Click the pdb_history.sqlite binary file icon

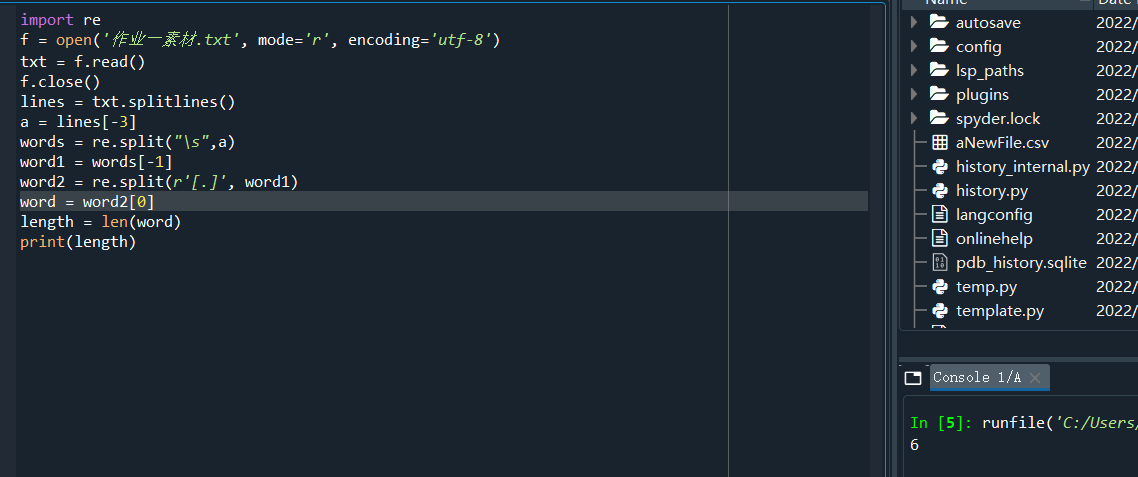click(x=939, y=263)
